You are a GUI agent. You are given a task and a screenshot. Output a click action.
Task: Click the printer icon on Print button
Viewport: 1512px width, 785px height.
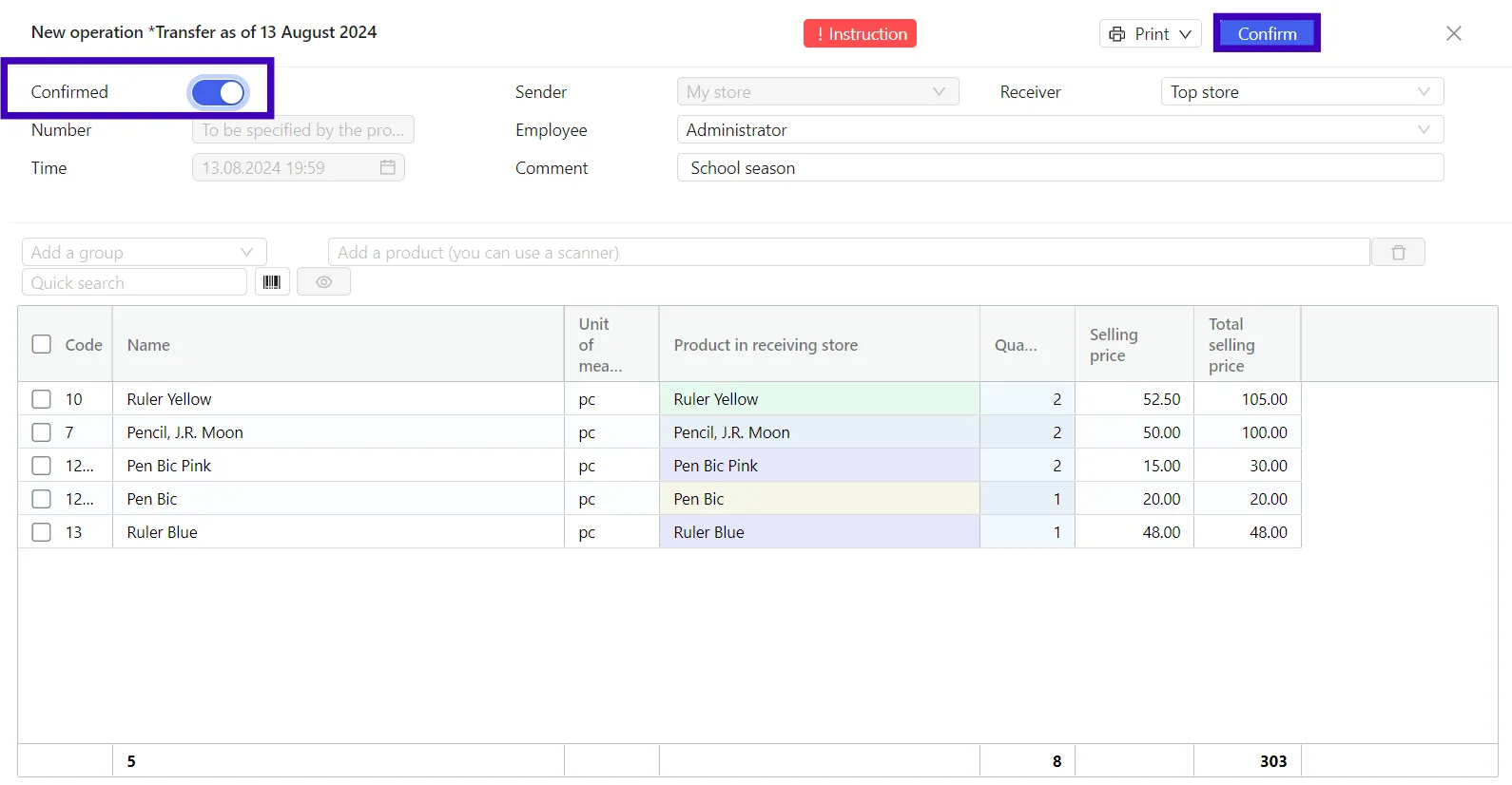click(x=1117, y=34)
